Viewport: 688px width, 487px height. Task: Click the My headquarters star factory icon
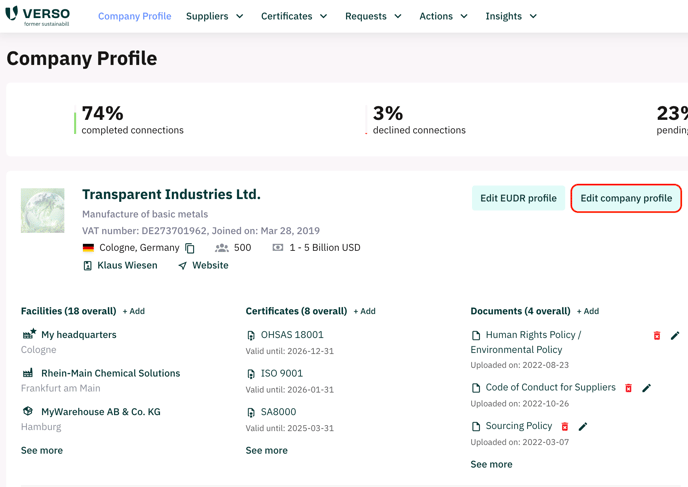pyautogui.click(x=29, y=334)
